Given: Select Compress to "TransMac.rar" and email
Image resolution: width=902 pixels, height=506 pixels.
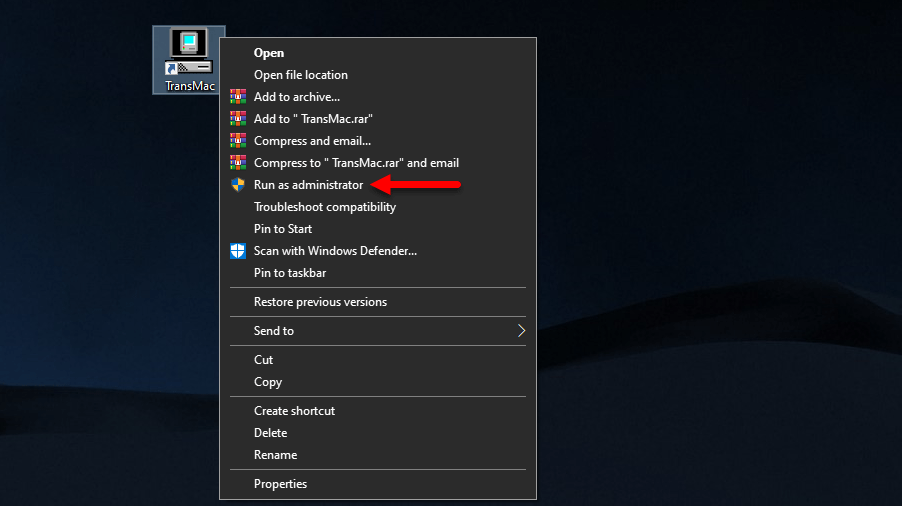Looking at the screenshot, I should 378,163.
